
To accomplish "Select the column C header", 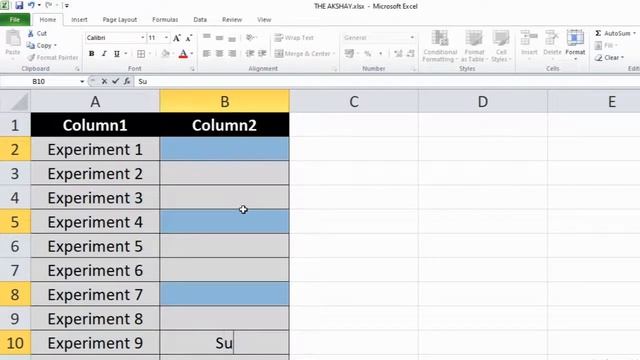I will click(354, 102).
